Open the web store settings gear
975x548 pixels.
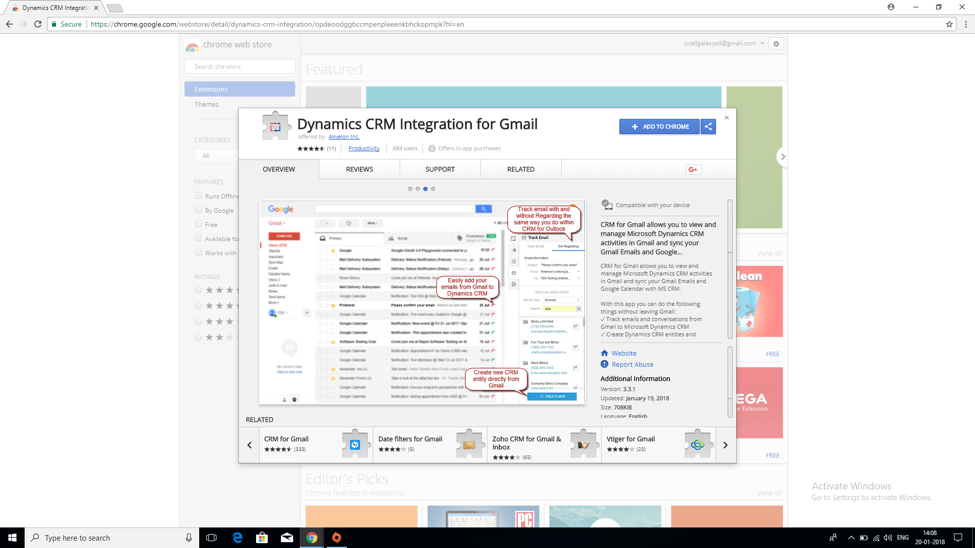click(x=776, y=44)
